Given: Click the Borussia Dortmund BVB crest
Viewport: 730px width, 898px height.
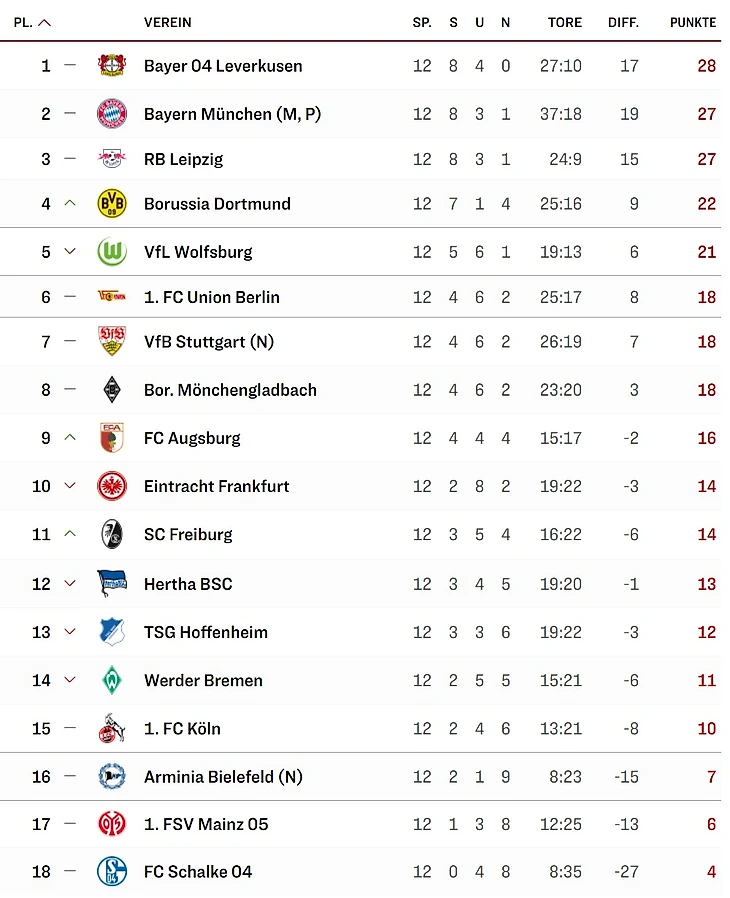Looking at the screenshot, I should click(x=112, y=204).
